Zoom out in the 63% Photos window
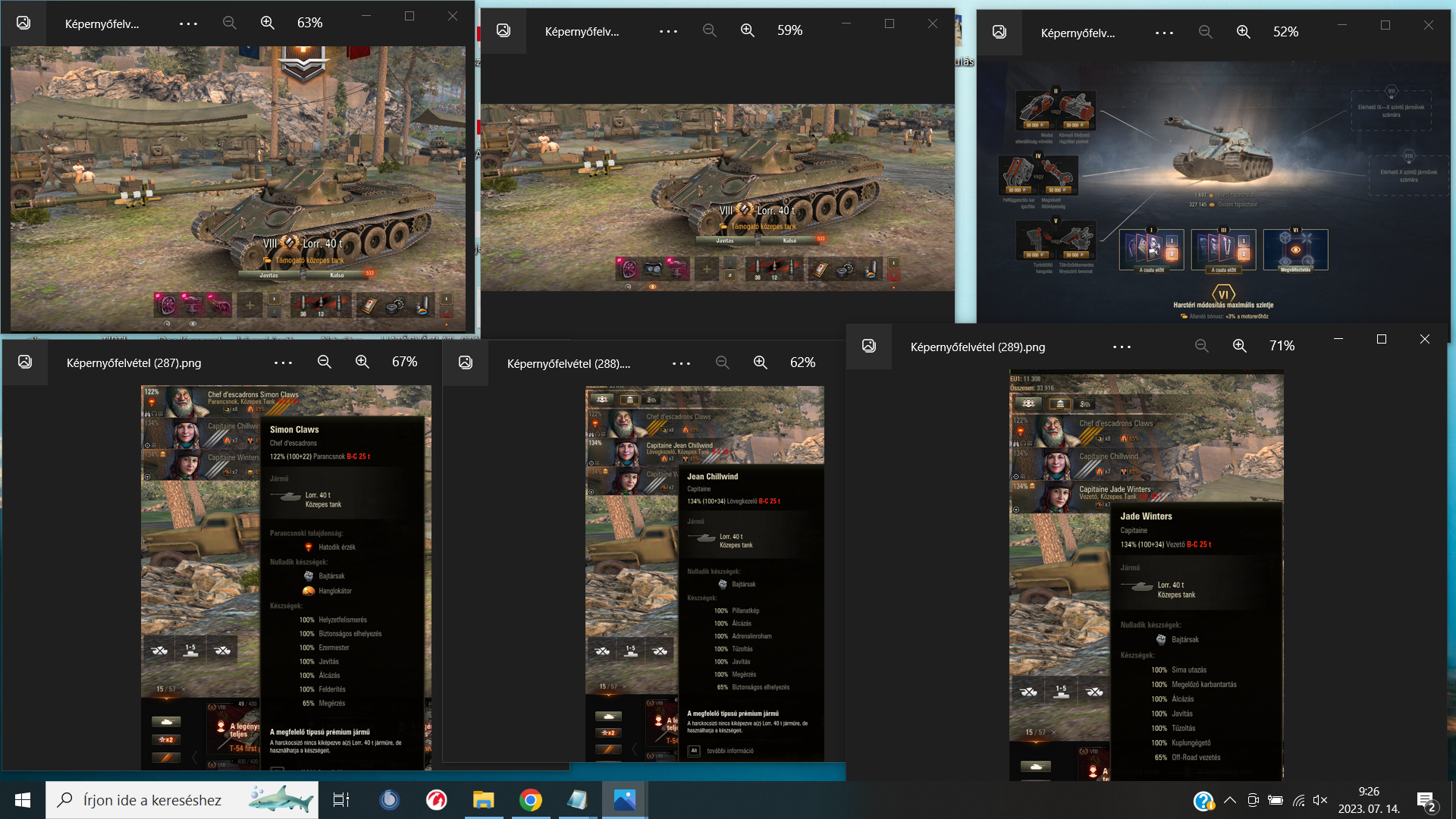The height and width of the screenshot is (819, 1456). pos(230,23)
